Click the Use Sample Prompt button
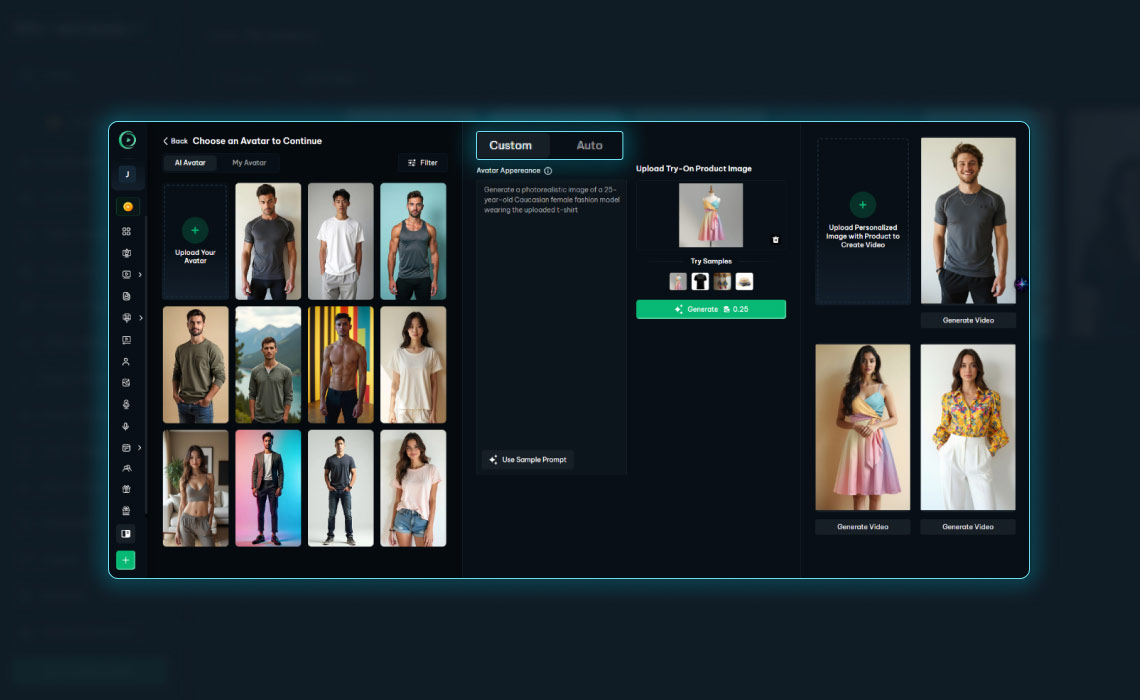The image size is (1140, 700). (x=528, y=459)
